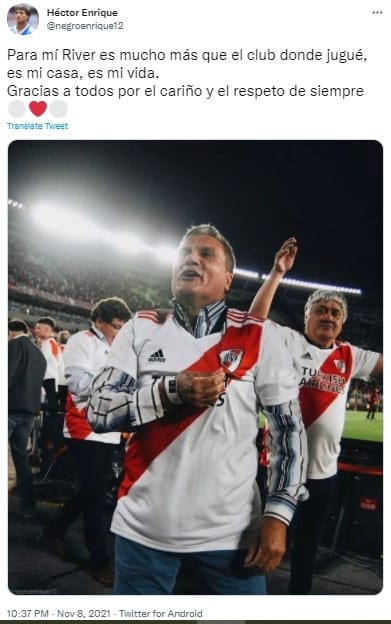The height and width of the screenshot is (624, 391).
Task: Click the Nov 8, 2021 date
Action: (x=84, y=613)
